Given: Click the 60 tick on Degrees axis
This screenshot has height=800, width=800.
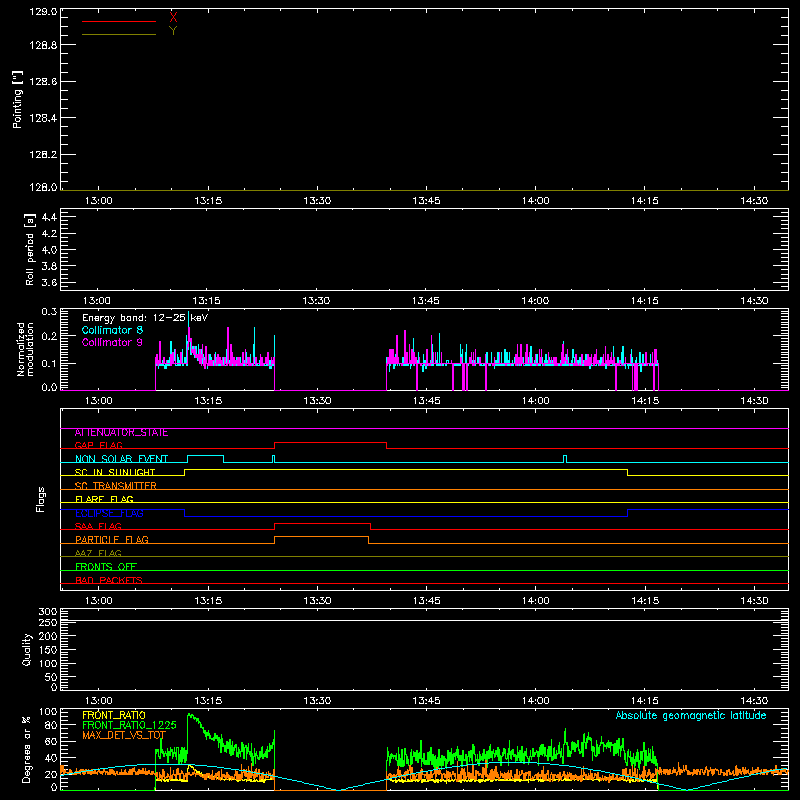Looking at the screenshot, I should pyautogui.click(x=51, y=741).
